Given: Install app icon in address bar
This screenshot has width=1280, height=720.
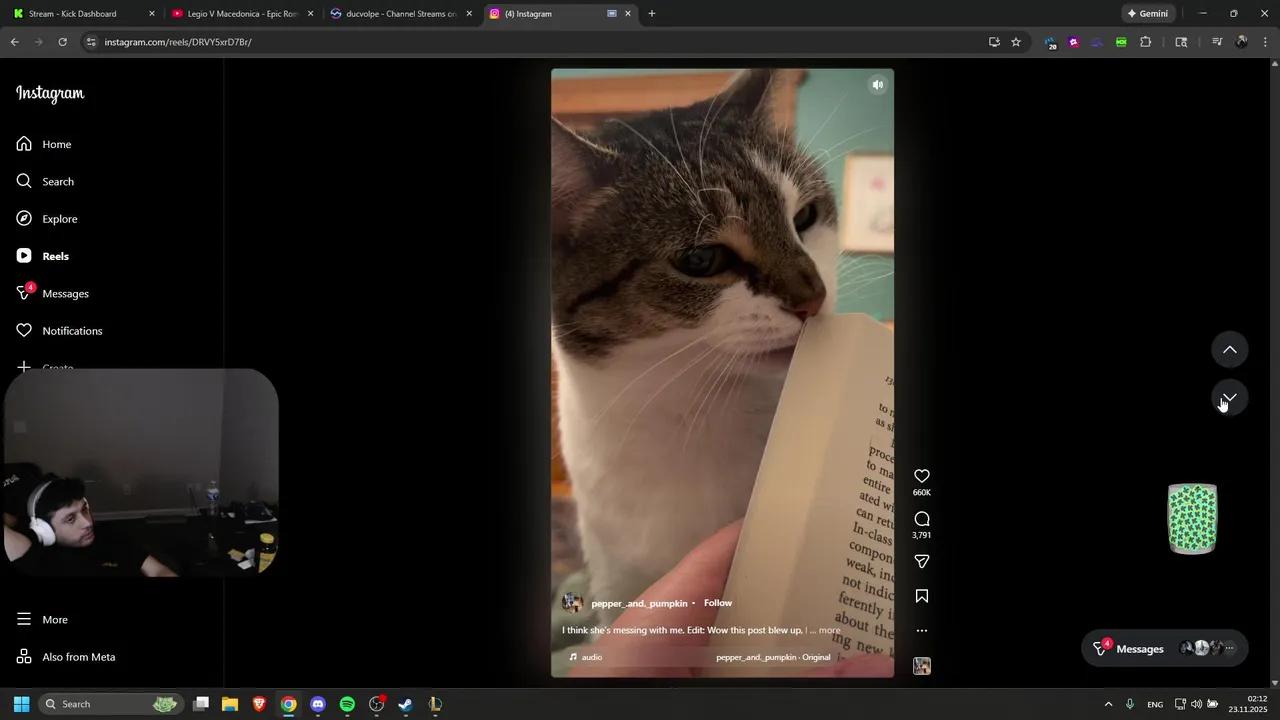Looking at the screenshot, I should pyautogui.click(x=994, y=42).
